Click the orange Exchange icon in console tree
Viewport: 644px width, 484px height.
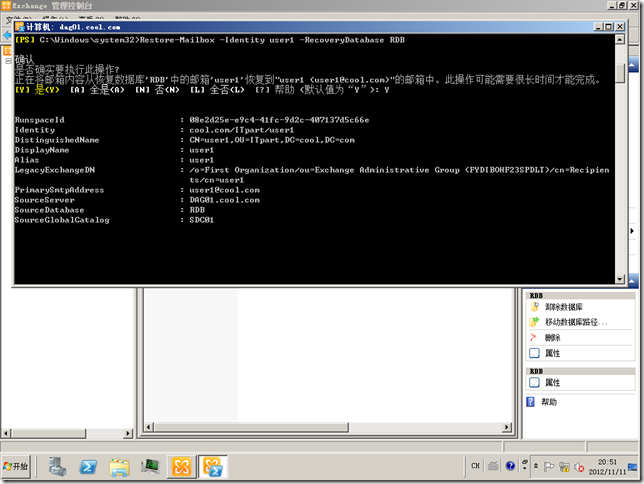7,51
